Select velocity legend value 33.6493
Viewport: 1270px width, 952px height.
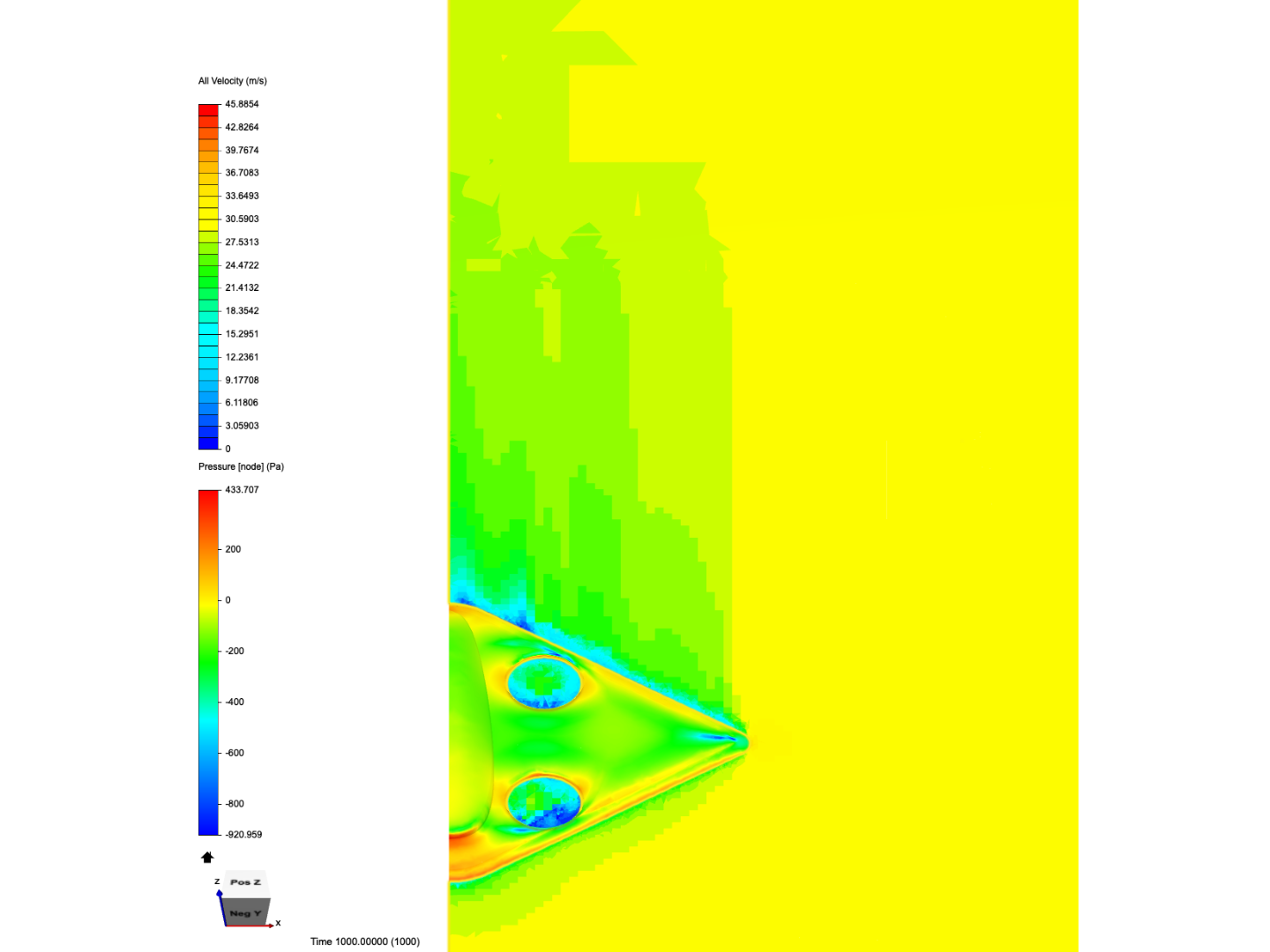tap(242, 196)
